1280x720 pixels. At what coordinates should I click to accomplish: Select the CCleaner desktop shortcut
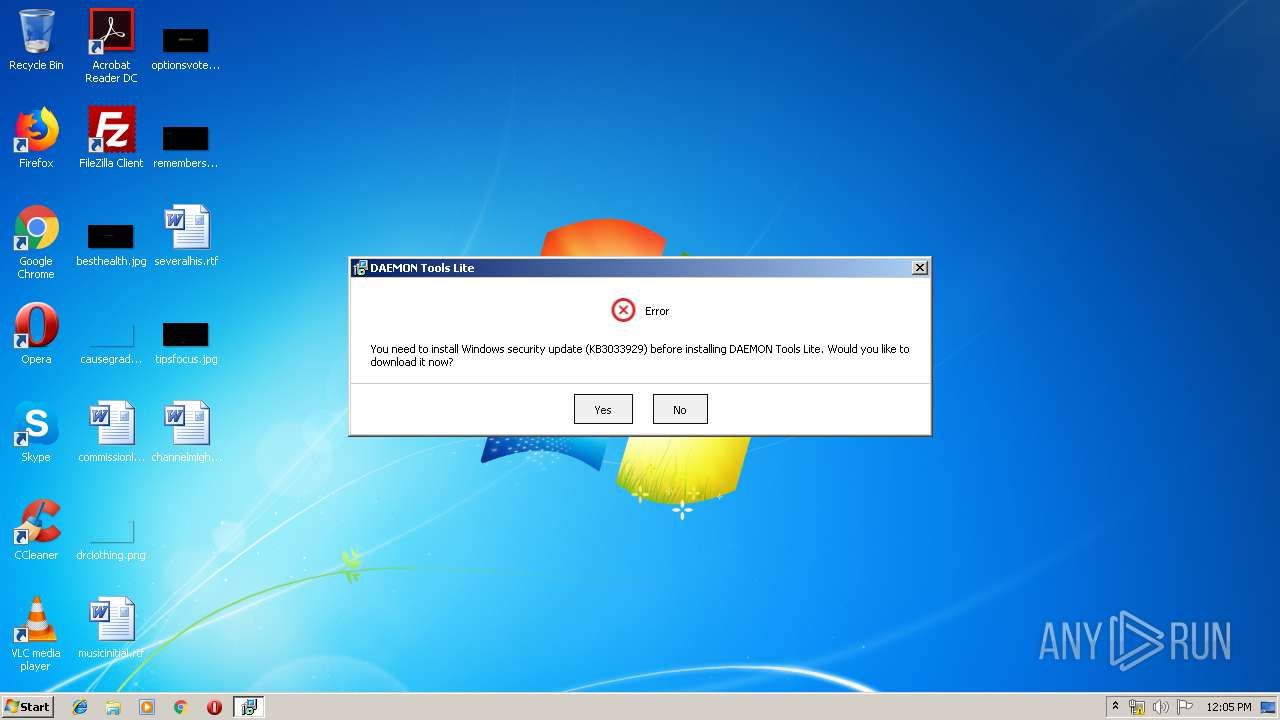[36, 530]
